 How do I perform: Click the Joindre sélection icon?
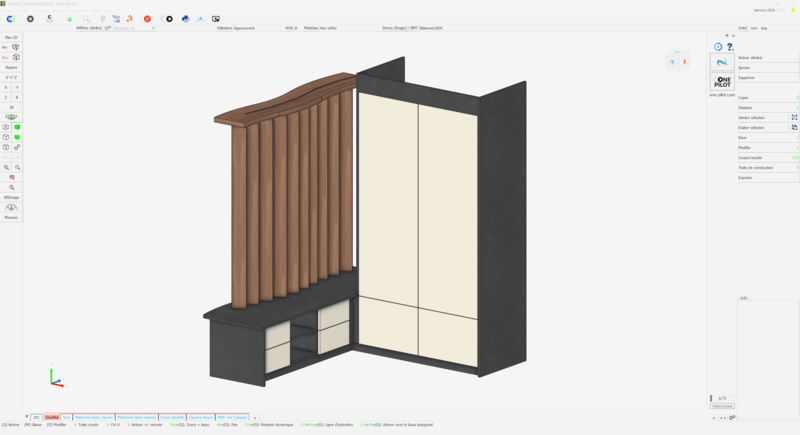(794, 118)
